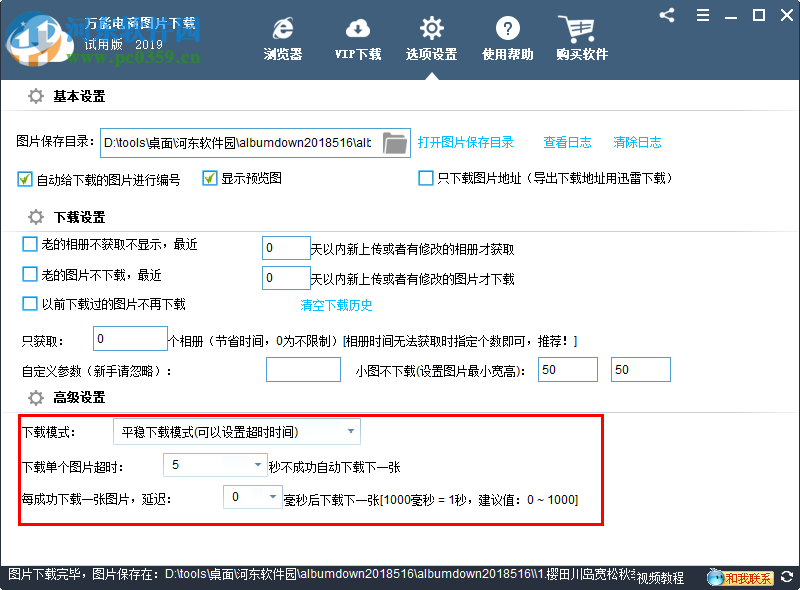Screen dimensions: 800x590
Task: Click the VIP下载 cloud download icon
Action: point(357,30)
